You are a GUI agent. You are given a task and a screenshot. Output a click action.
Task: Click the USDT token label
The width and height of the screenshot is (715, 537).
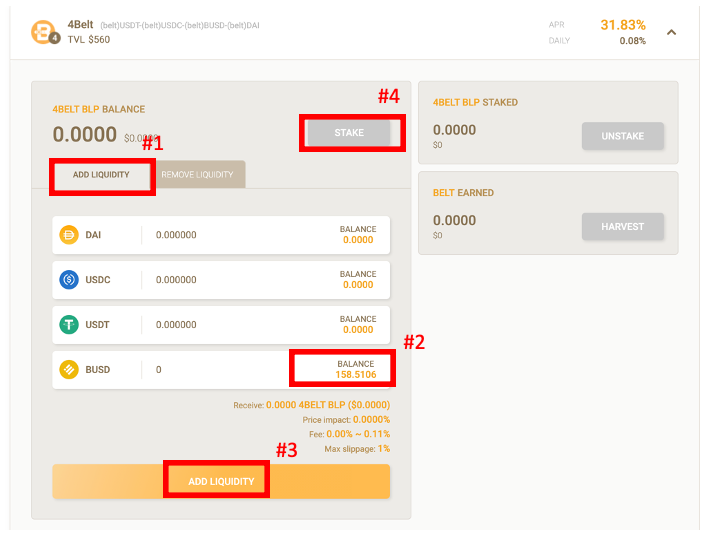[x=97, y=325]
